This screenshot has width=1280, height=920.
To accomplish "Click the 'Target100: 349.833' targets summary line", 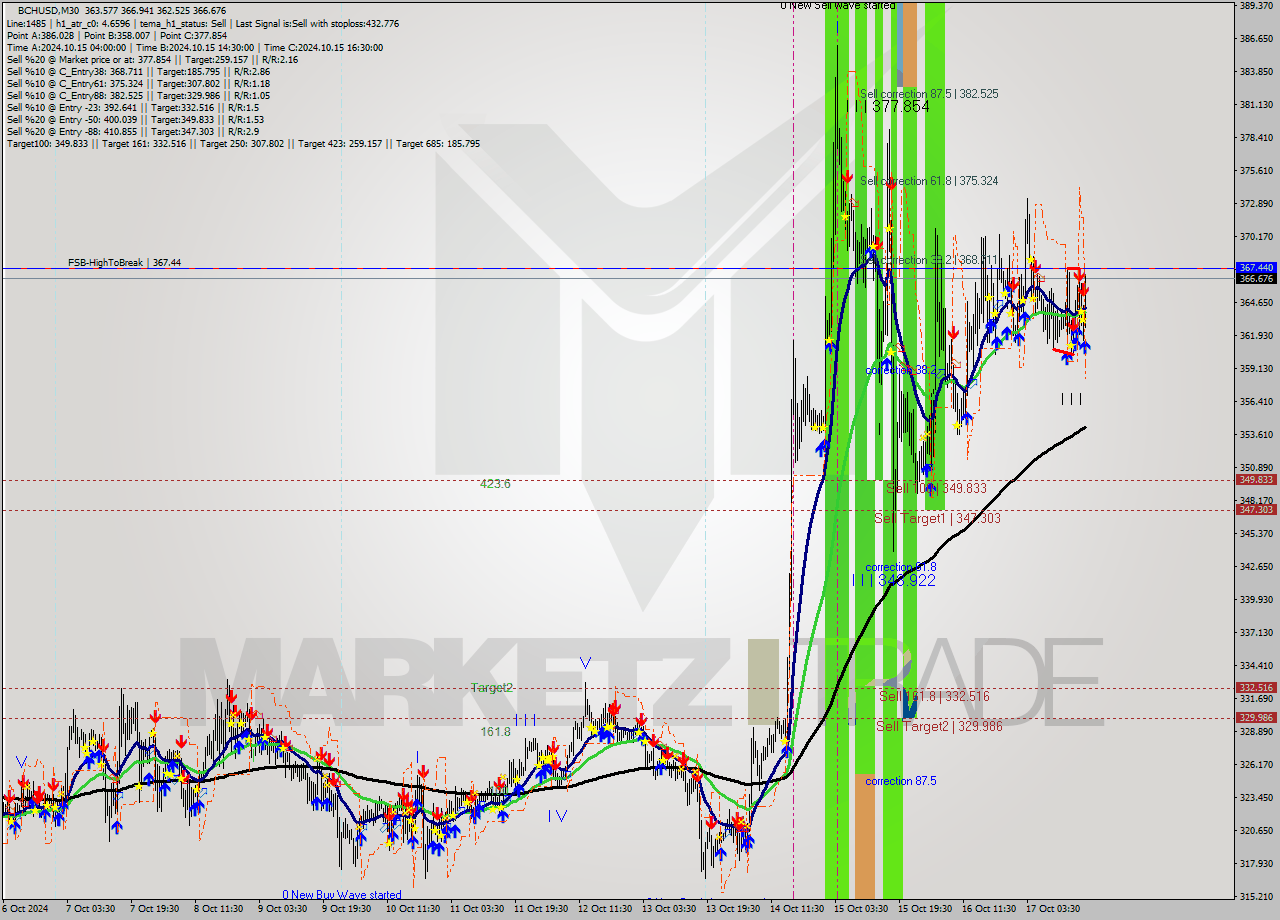I will [243, 144].
